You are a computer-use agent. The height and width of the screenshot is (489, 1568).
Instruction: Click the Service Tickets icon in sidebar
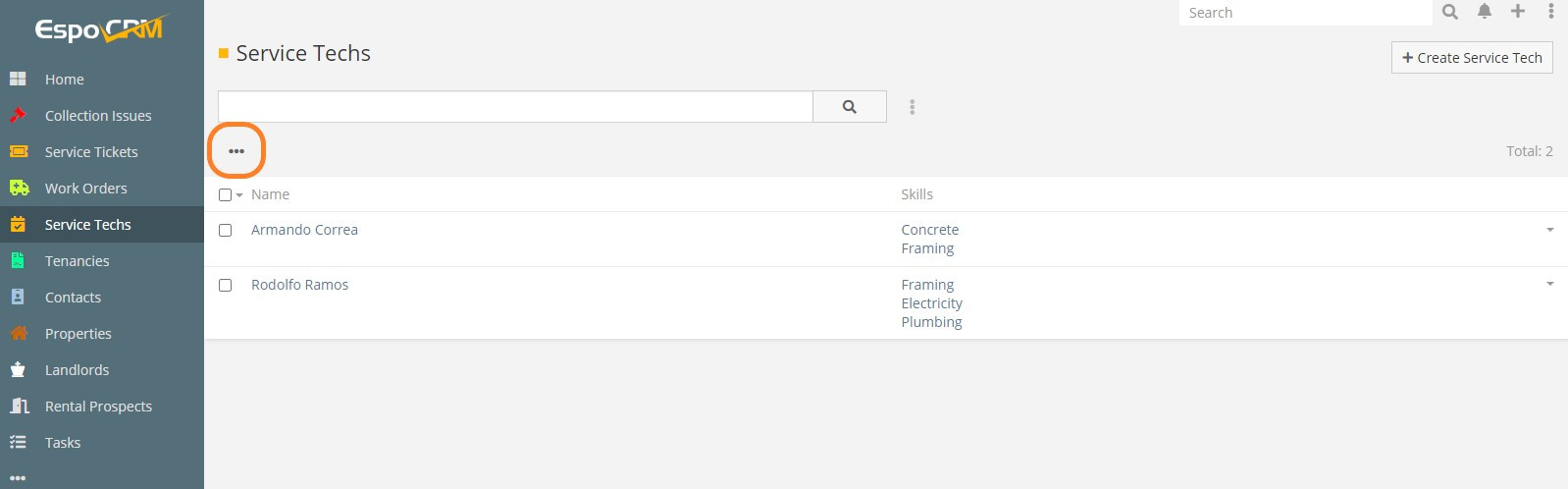18,151
